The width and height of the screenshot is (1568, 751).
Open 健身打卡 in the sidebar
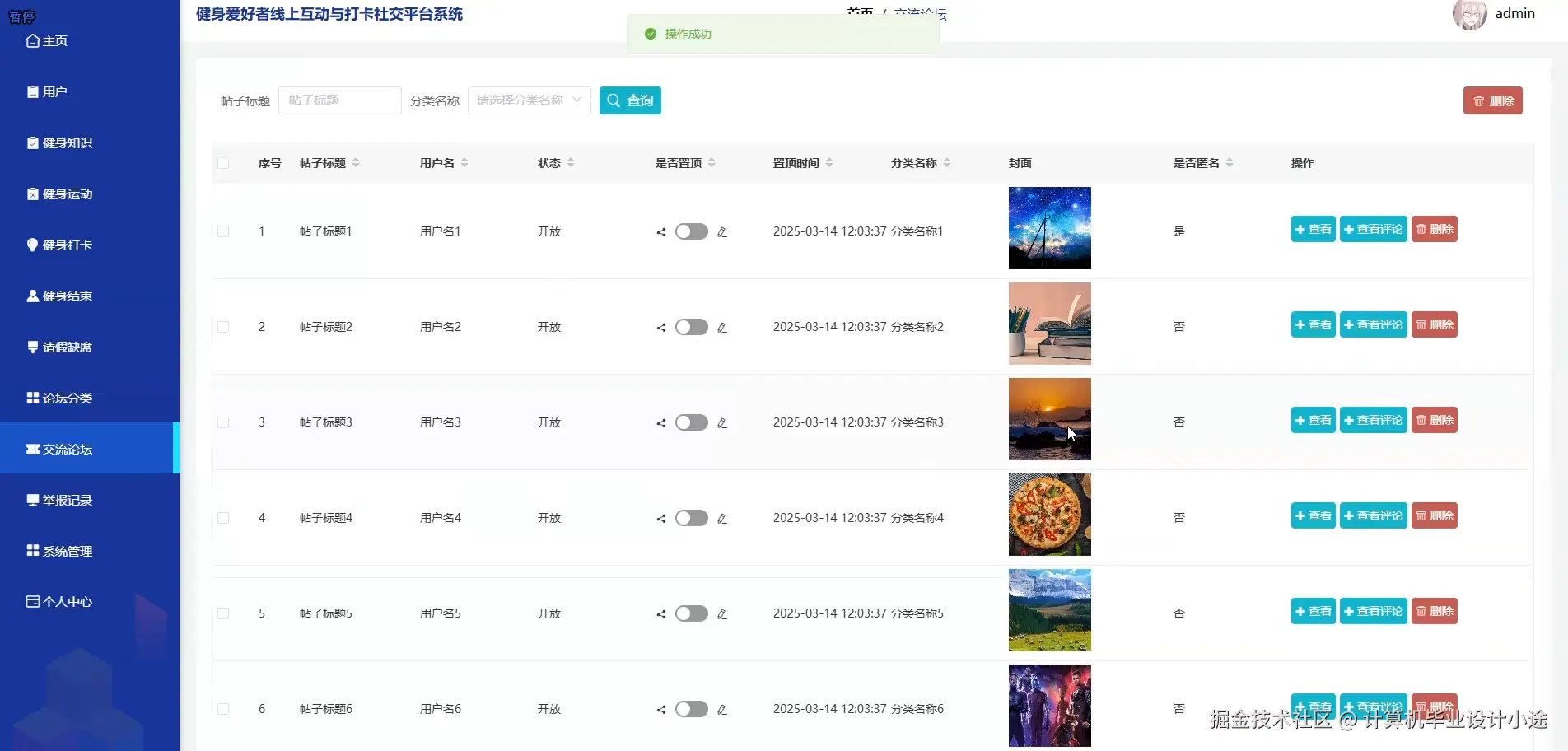click(x=90, y=245)
